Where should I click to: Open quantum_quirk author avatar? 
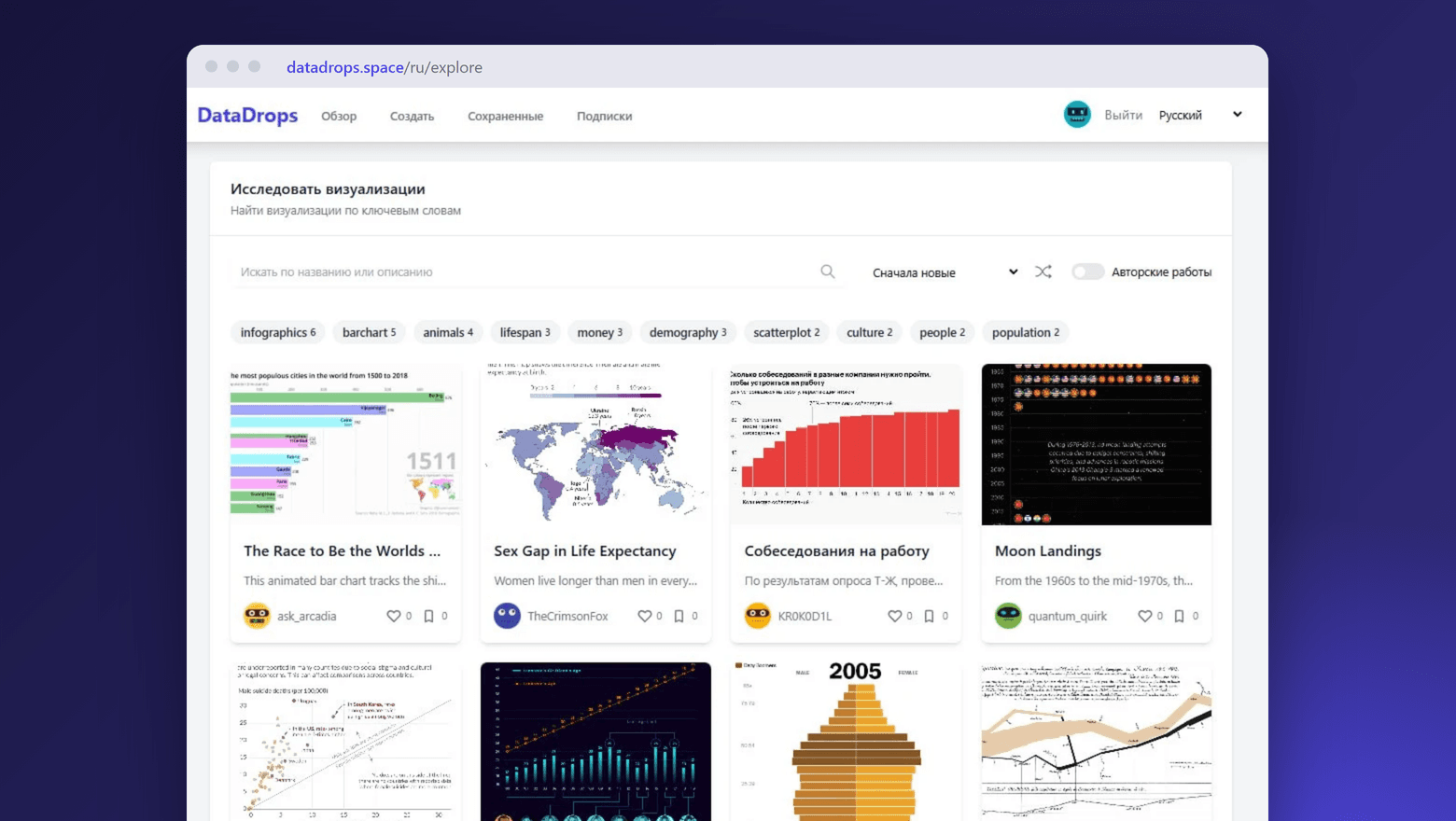tap(1008, 616)
